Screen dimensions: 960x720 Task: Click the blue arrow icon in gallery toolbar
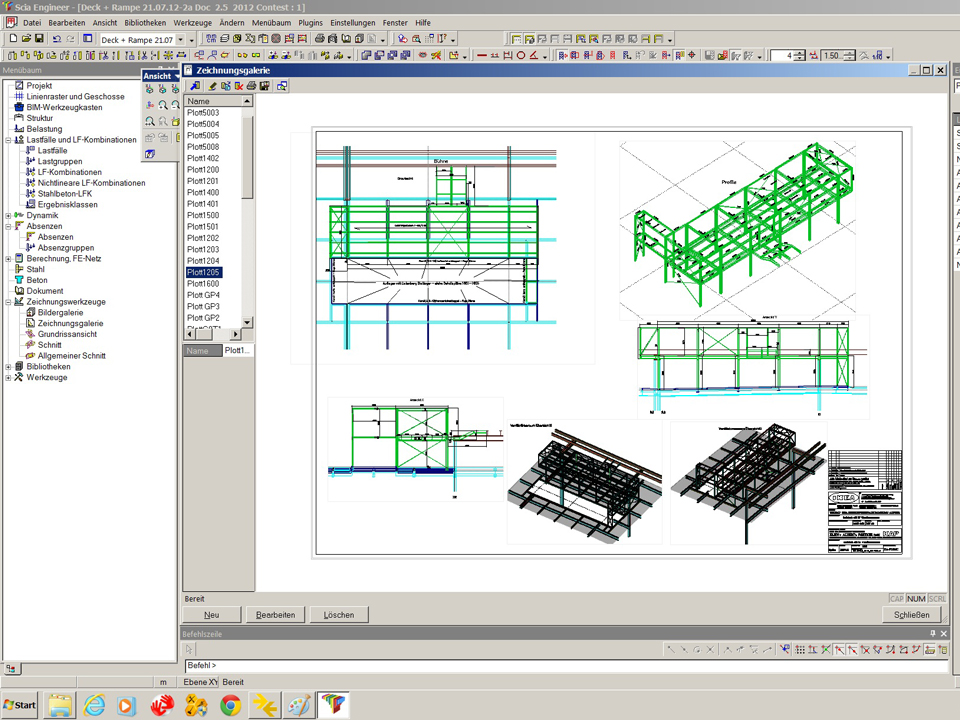point(196,86)
